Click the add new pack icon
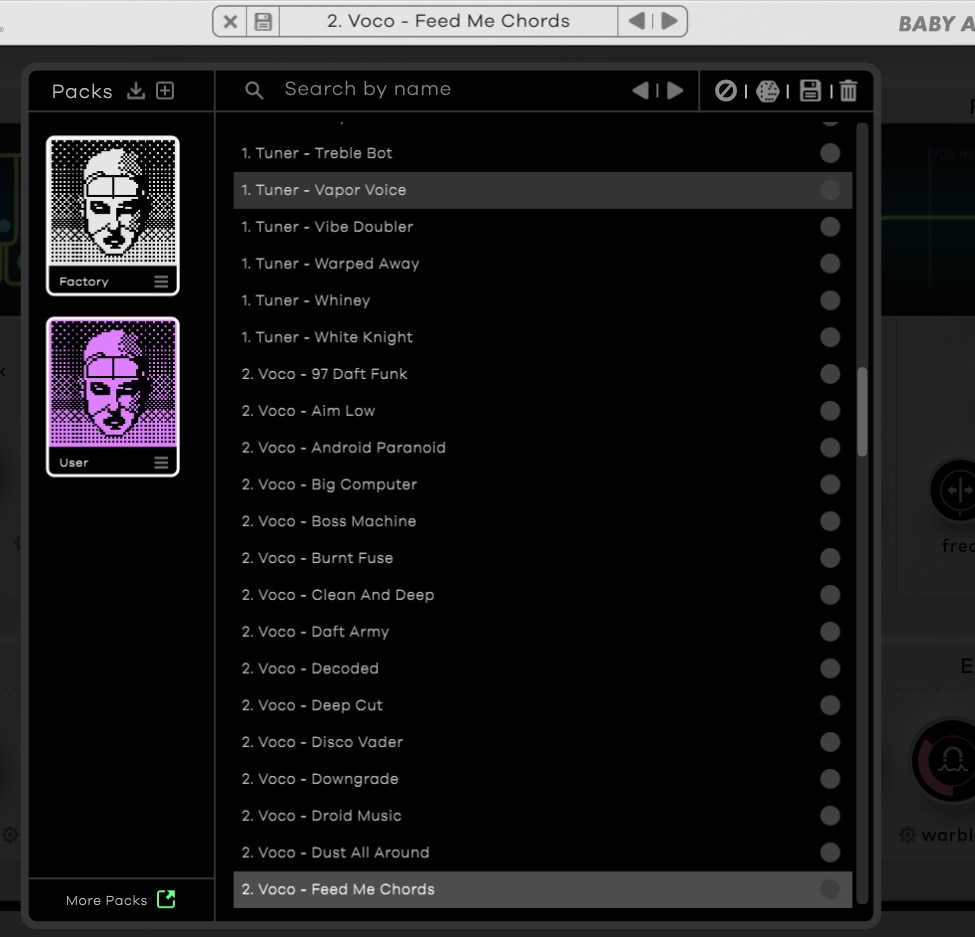975x937 pixels. pyautogui.click(x=165, y=91)
